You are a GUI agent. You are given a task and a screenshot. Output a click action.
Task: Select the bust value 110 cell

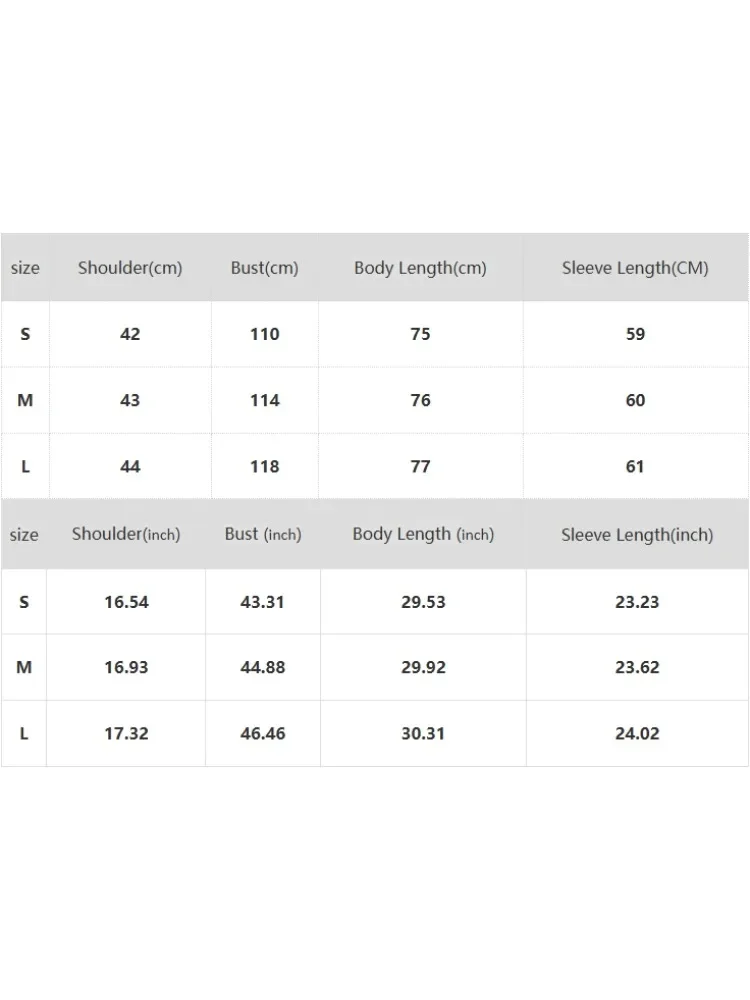pyautogui.click(x=265, y=334)
